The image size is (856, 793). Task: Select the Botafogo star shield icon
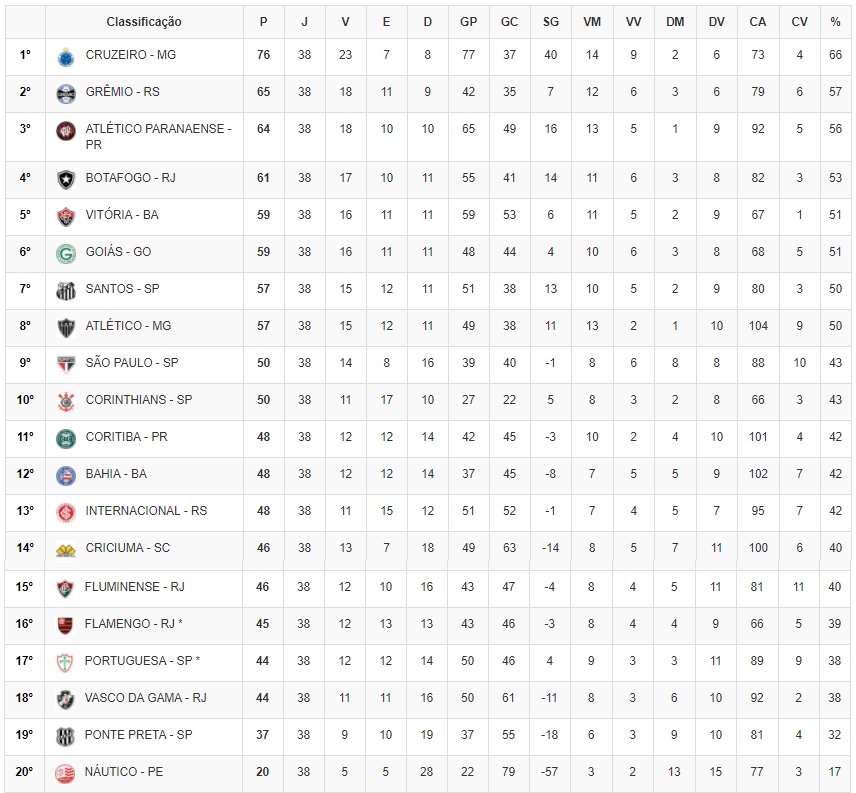pos(66,180)
